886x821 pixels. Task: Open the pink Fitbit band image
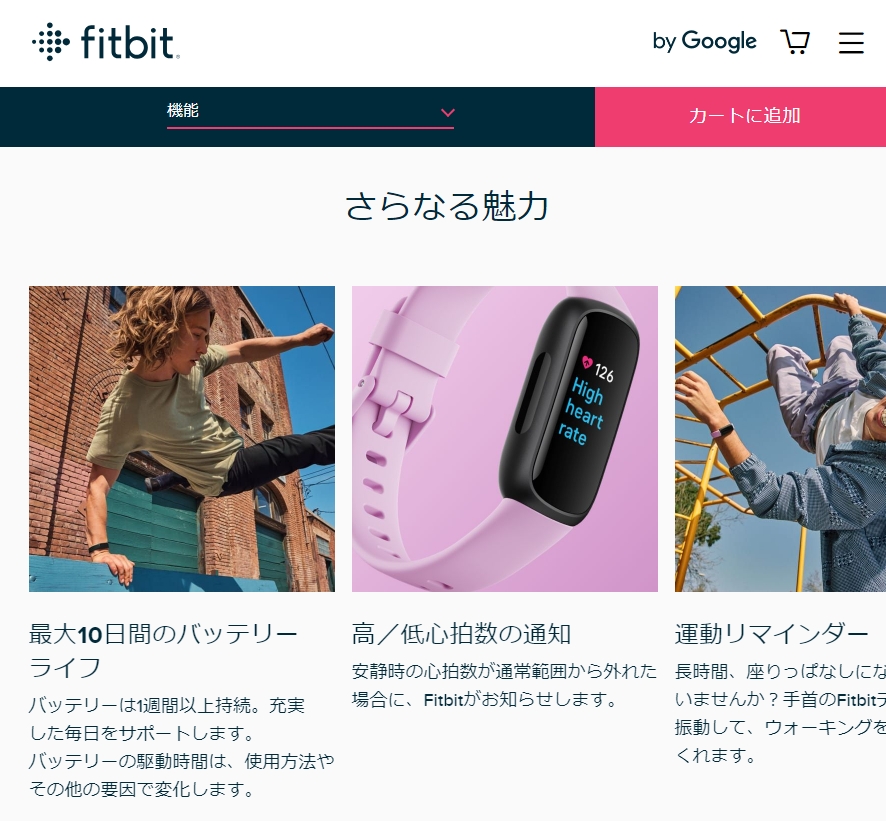point(505,438)
